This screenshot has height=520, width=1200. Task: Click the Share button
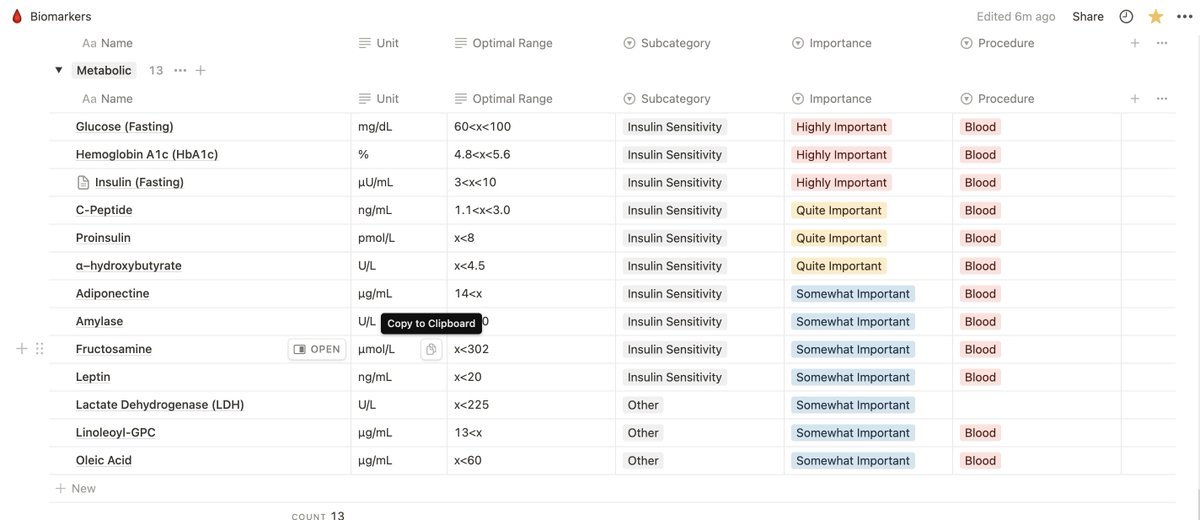tap(1088, 16)
